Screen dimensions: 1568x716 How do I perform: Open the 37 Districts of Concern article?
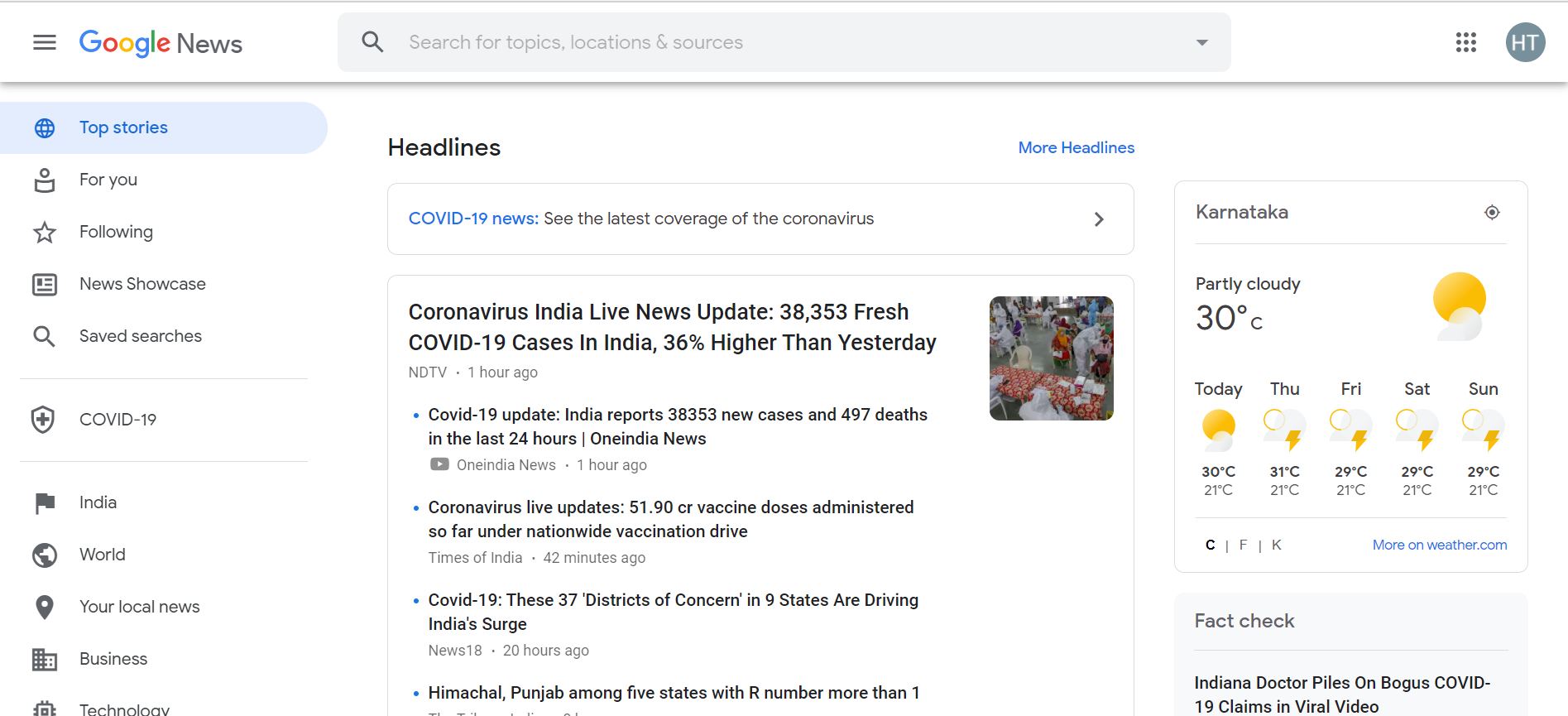pyautogui.click(x=674, y=612)
